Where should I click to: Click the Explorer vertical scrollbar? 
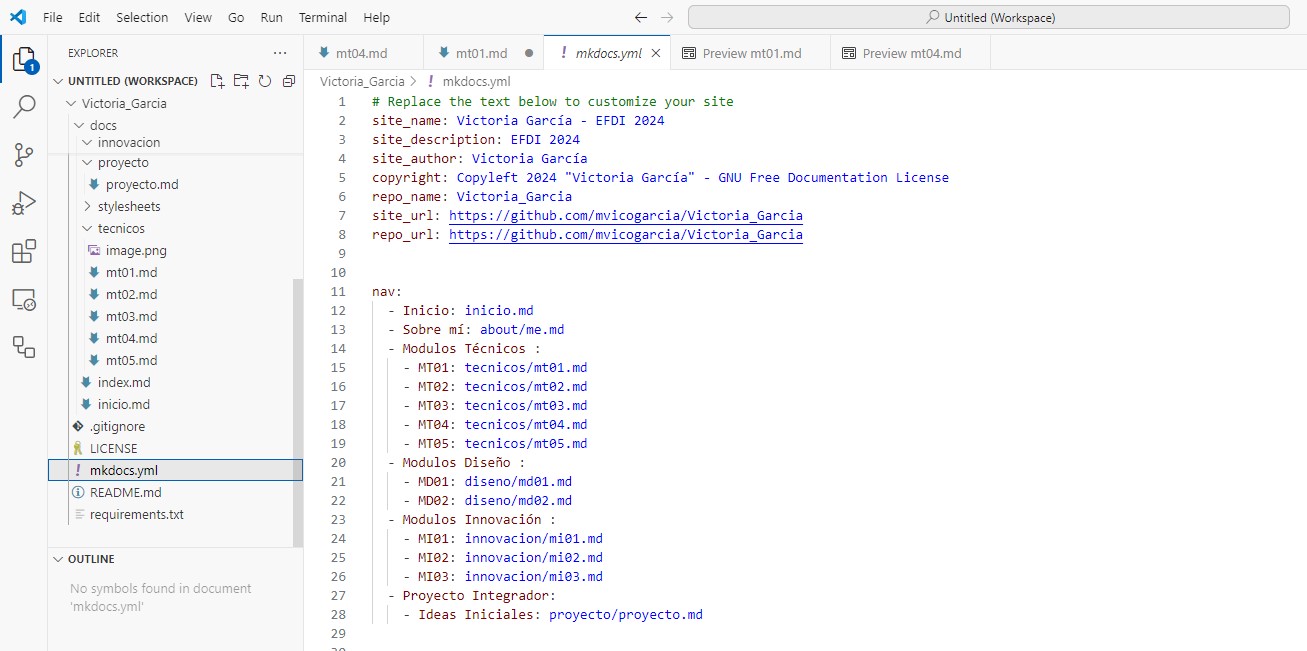pyautogui.click(x=297, y=412)
